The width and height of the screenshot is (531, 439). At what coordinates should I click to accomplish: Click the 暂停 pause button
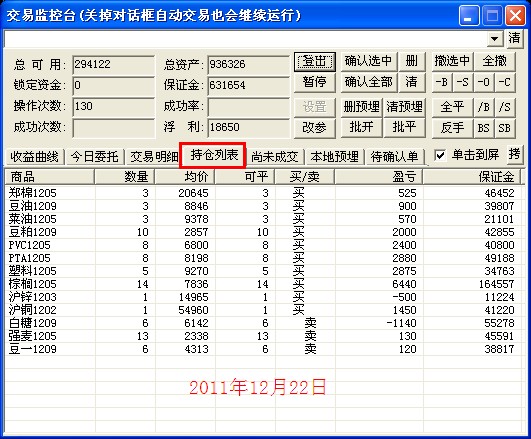315,82
